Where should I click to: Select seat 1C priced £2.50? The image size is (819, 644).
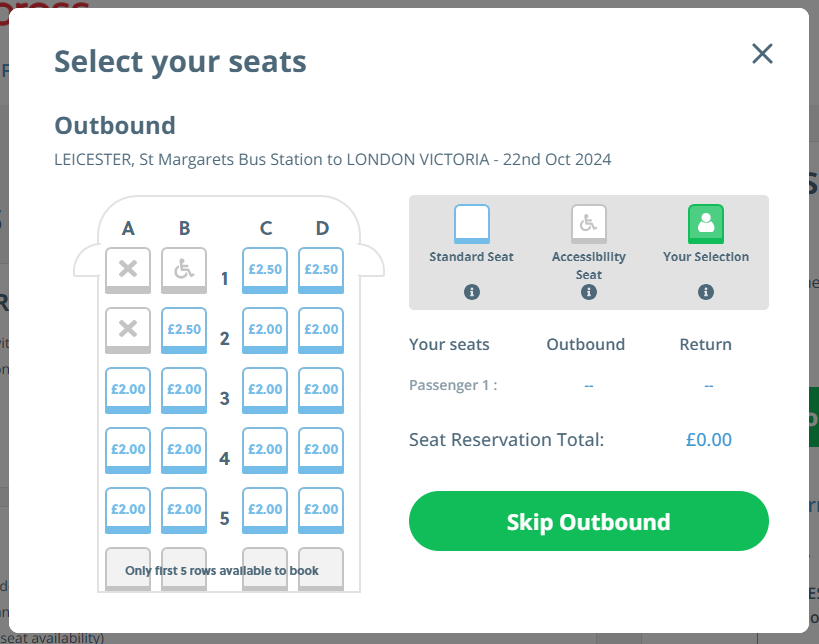[265, 269]
